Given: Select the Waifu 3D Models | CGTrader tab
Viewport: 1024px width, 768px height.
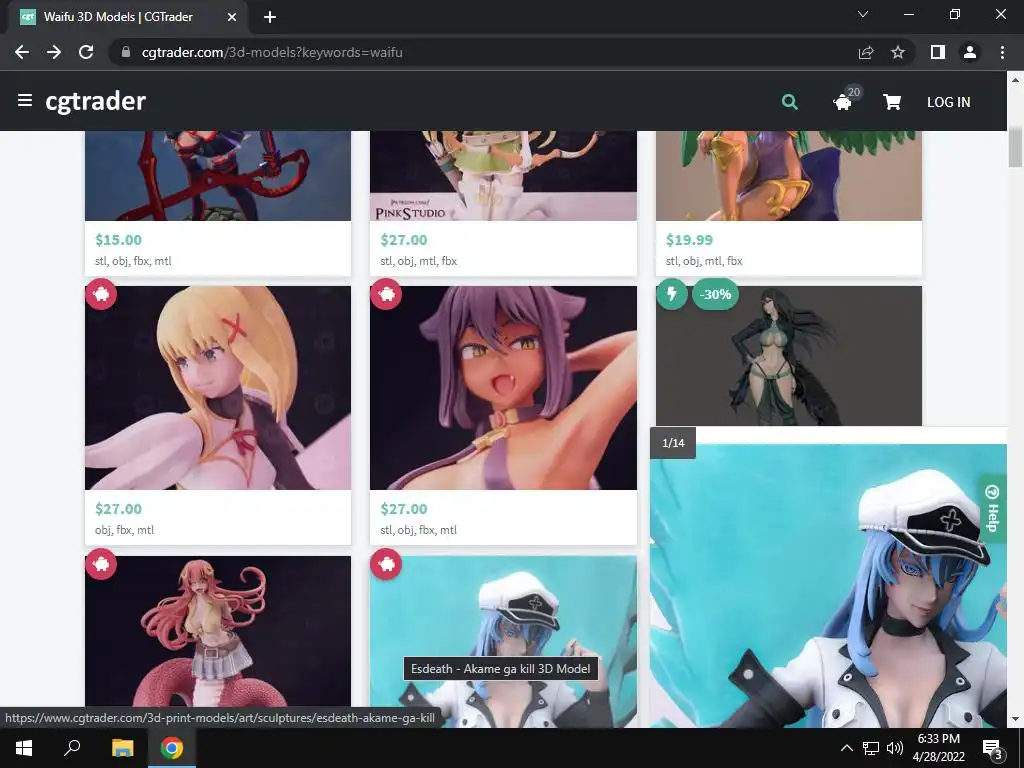Looking at the screenshot, I should click(127, 17).
